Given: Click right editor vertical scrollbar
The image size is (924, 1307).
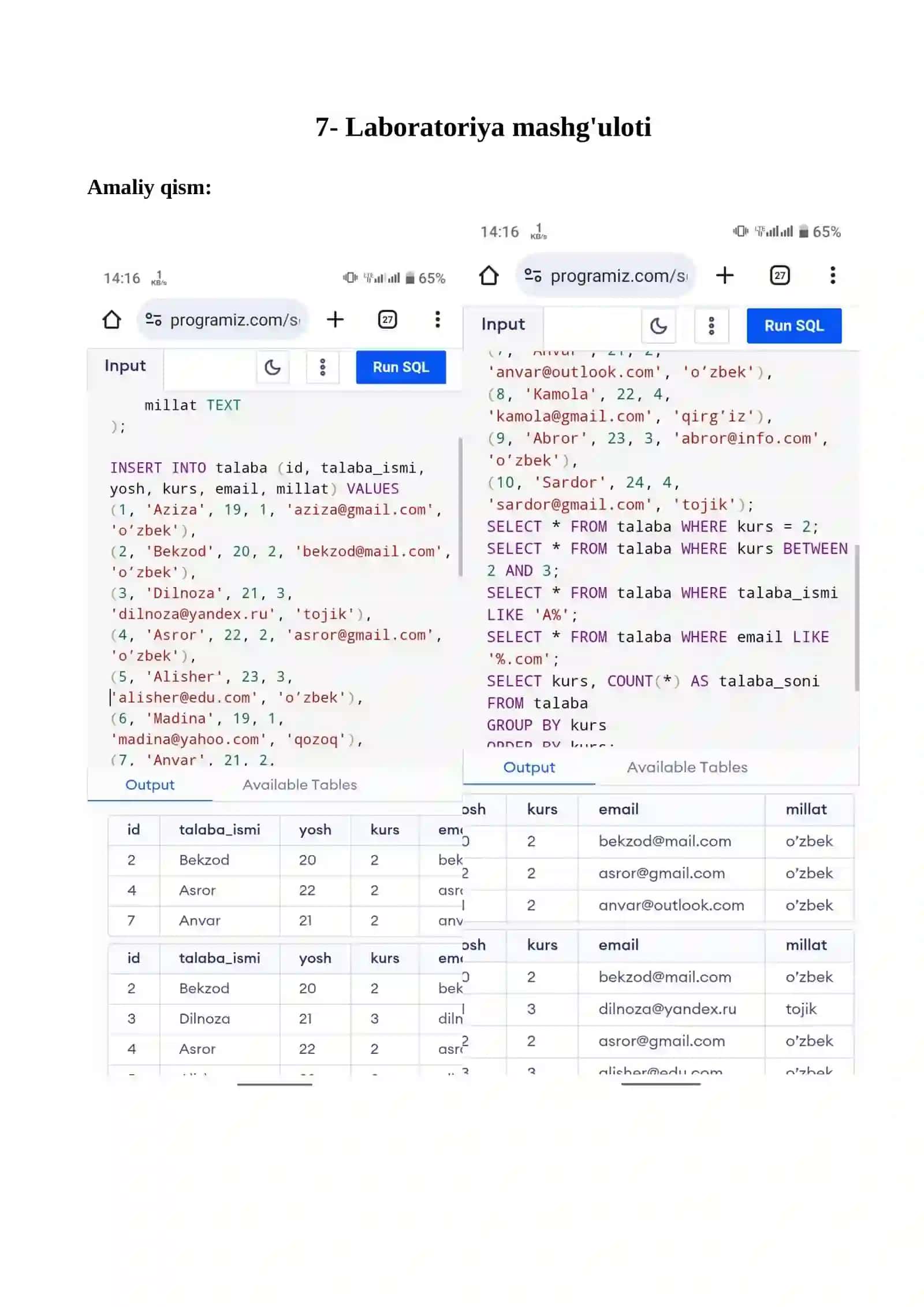Looking at the screenshot, I should point(856,618).
